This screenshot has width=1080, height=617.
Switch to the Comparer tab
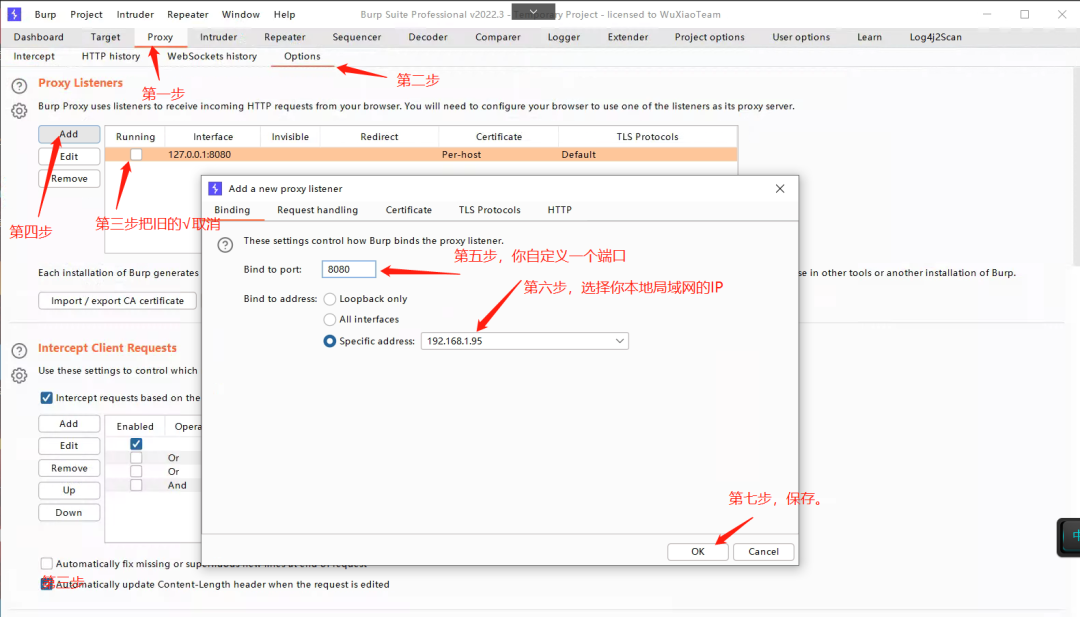[498, 37]
